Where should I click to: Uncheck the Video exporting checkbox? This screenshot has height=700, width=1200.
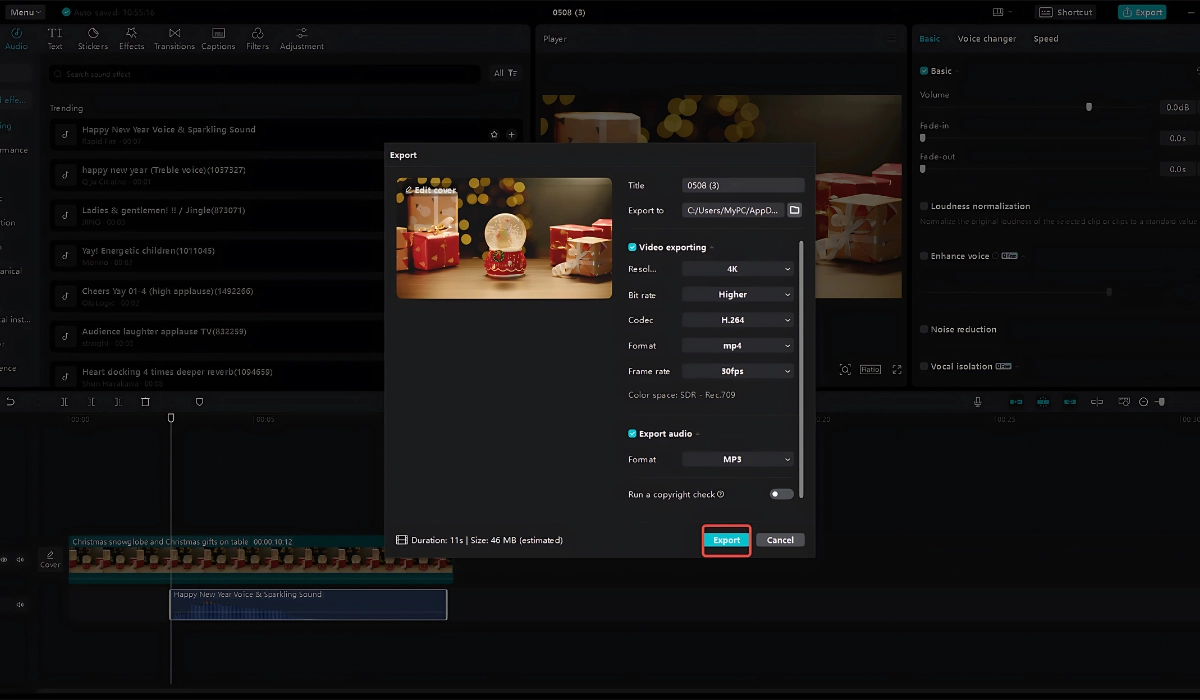pyautogui.click(x=632, y=247)
